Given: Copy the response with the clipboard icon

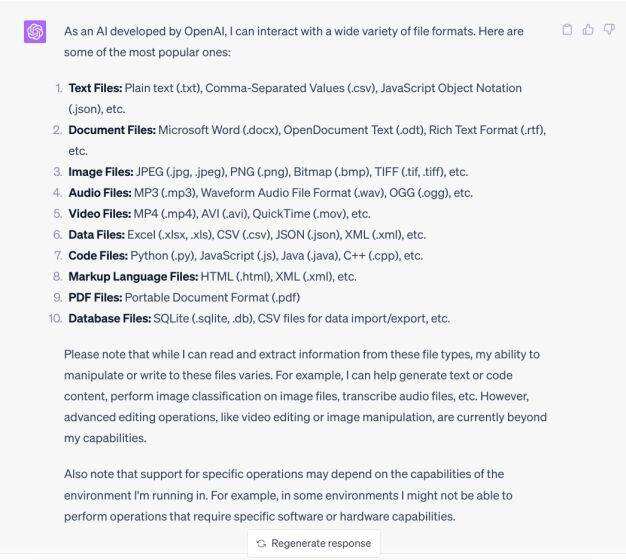Looking at the screenshot, I should coord(567,30).
